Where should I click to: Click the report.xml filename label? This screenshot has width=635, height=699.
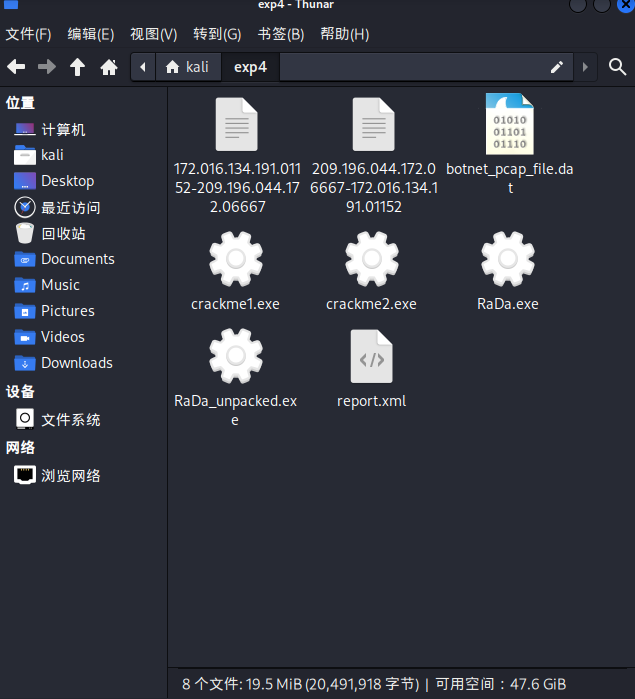(x=371, y=401)
